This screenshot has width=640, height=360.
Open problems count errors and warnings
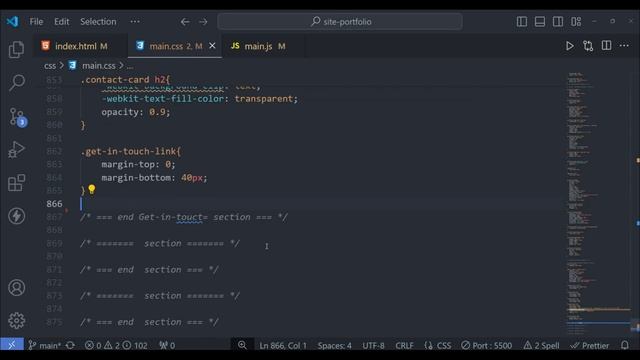pos(116,345)
